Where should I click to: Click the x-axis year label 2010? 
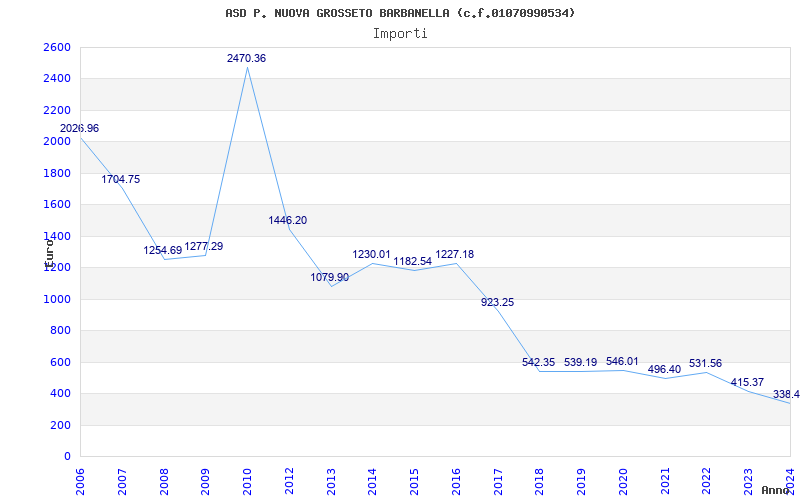[247, 481]
